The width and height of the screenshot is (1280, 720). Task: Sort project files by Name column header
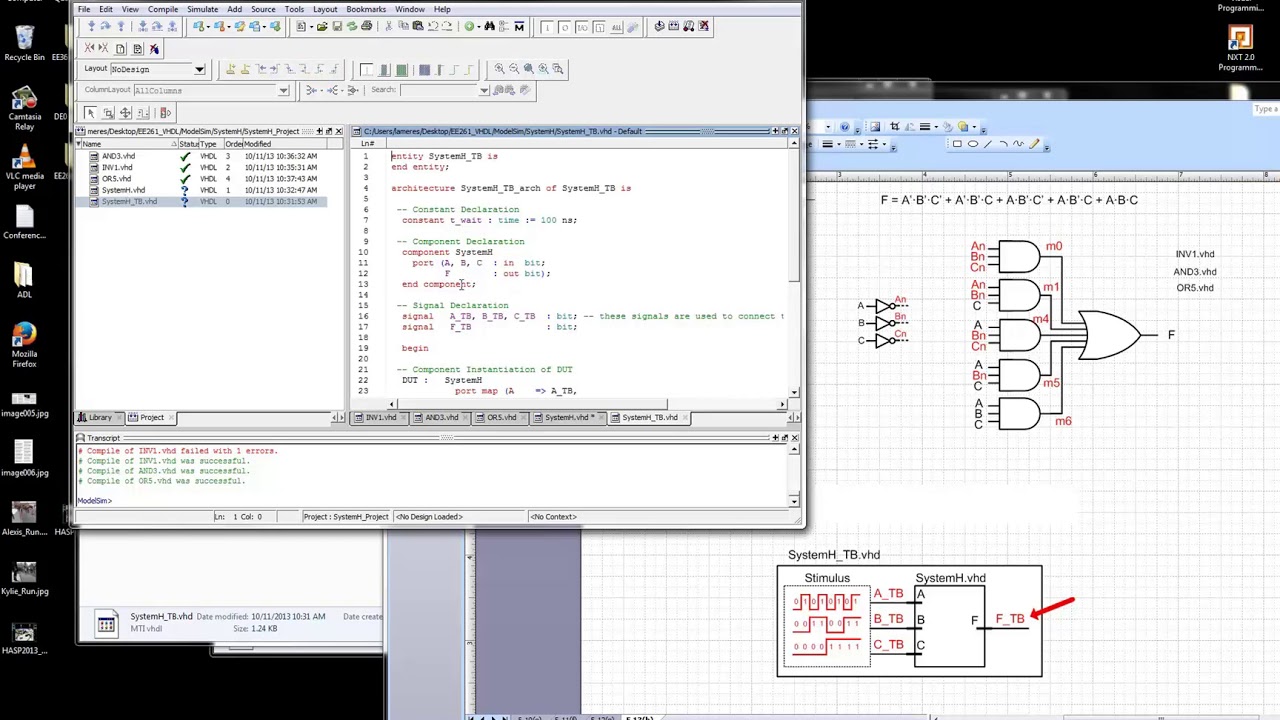[125, 144]
